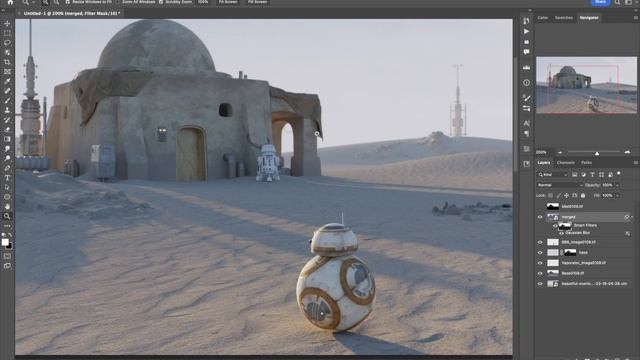Toggle lock all padlock icon
This screenshot has height=360, width=640.
click(x=583, y=196)
